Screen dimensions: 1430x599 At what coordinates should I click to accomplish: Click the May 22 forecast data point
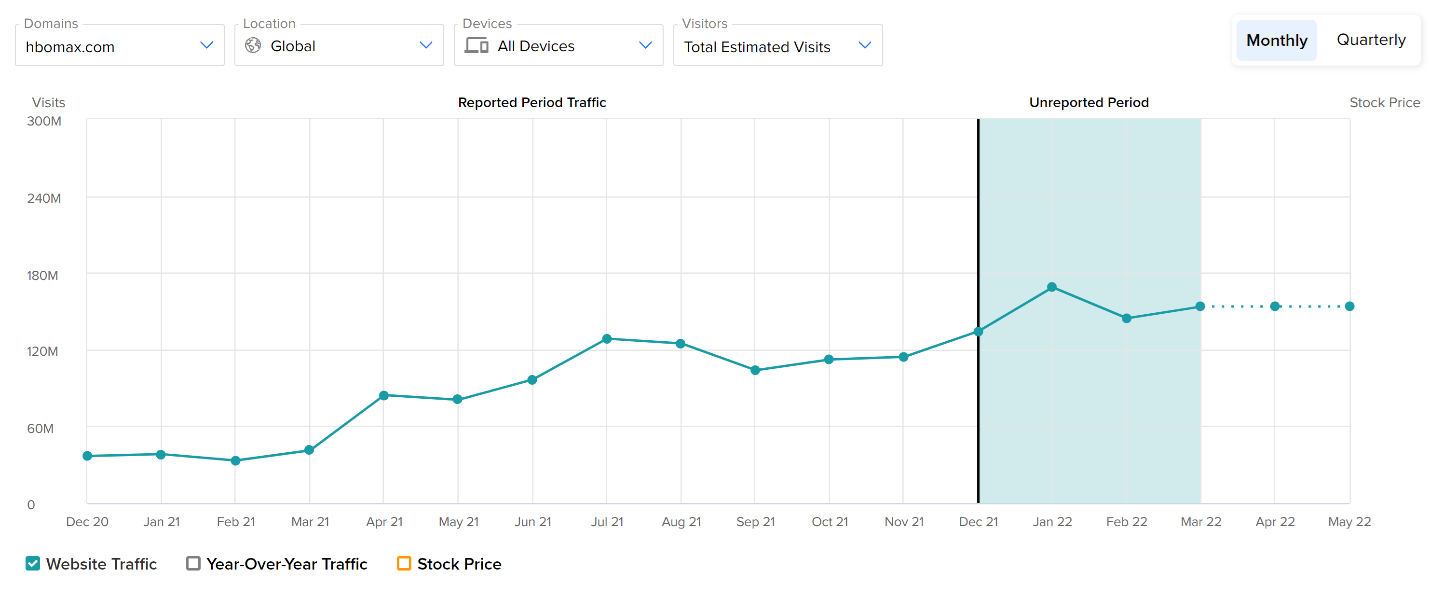(1350, 306)
